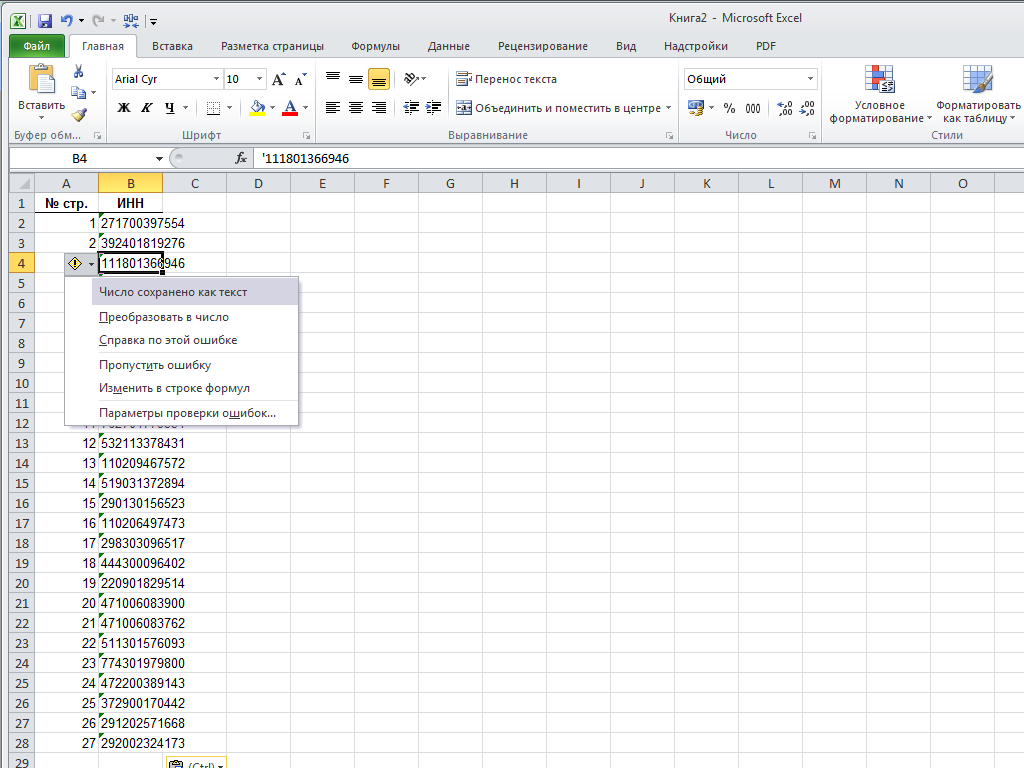
Task: Click the Borders icon
Action: (x=213, y=108)
